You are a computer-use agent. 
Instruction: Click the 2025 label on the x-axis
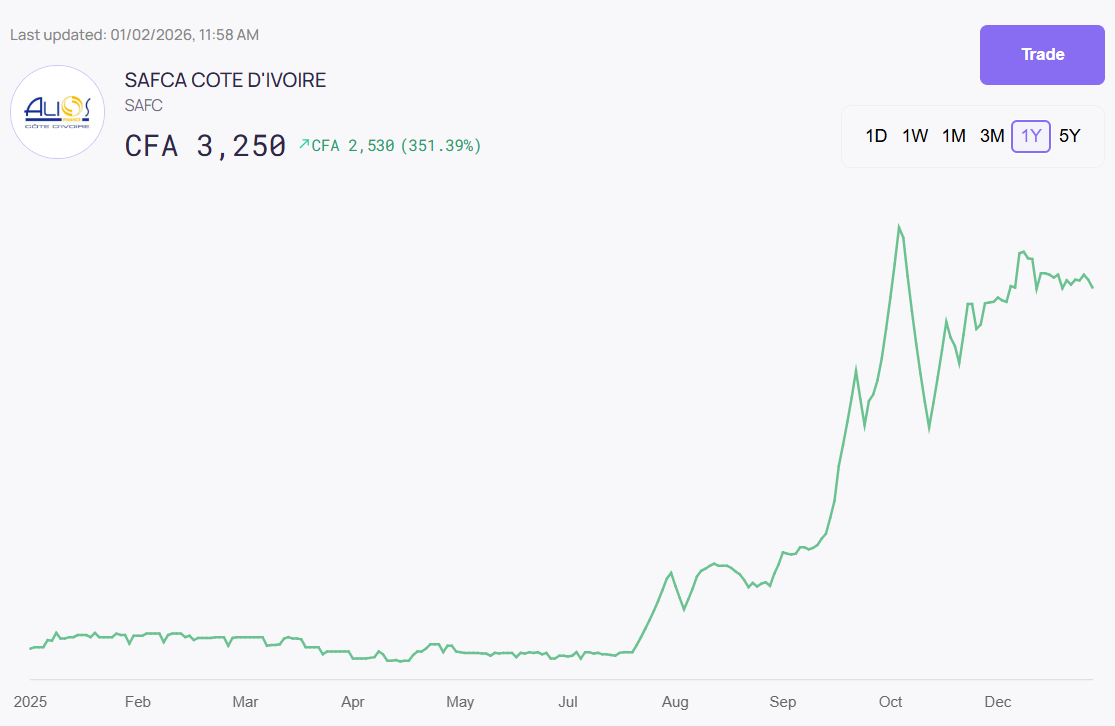point(30,702)
